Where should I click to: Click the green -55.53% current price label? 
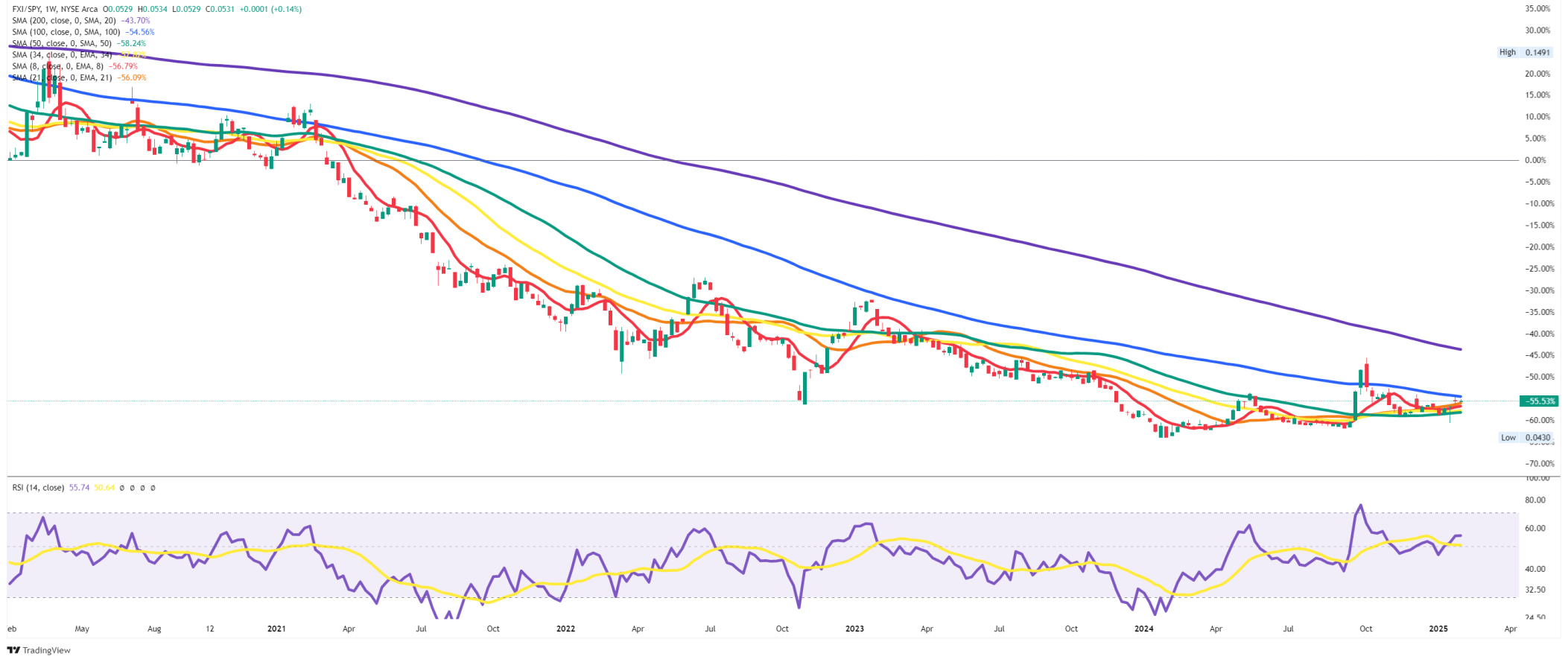pyautogui.click(x=1538, y=401)
